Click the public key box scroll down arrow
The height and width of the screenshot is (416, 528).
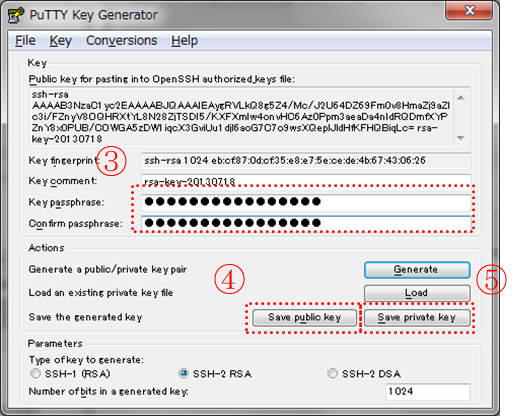pos(461,138)
